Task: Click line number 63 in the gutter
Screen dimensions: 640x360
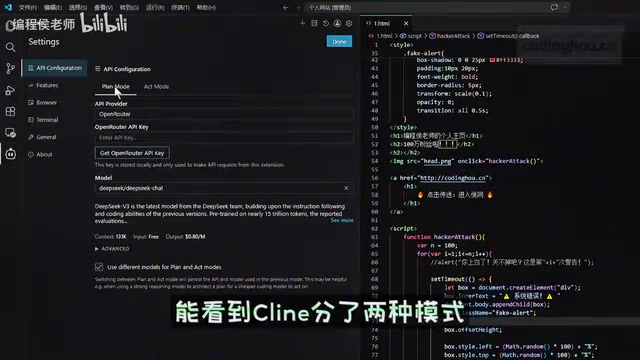Action: pyautogui.click(x=374, y=237)
